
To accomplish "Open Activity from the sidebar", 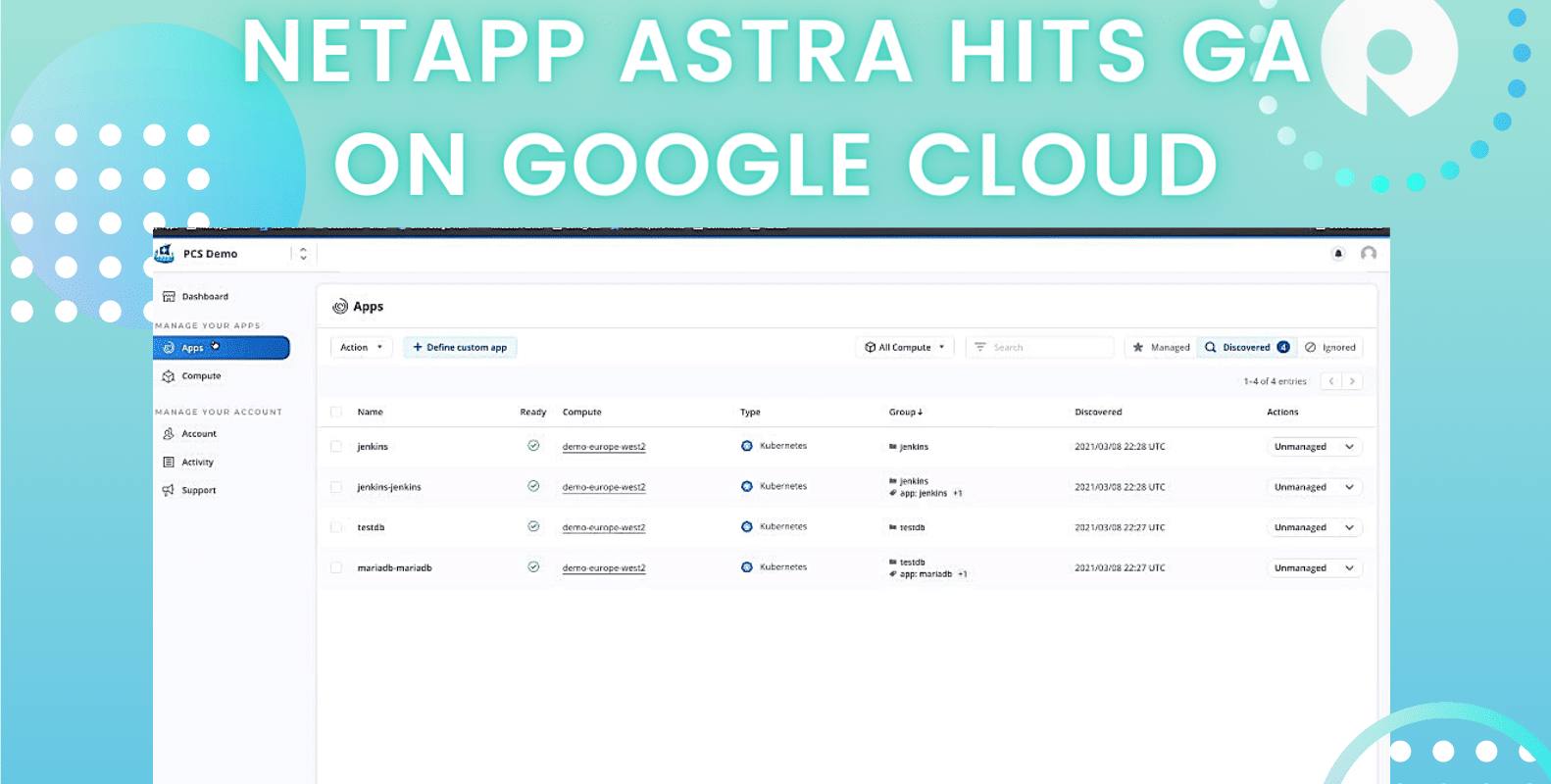I will tap(197, 462).
